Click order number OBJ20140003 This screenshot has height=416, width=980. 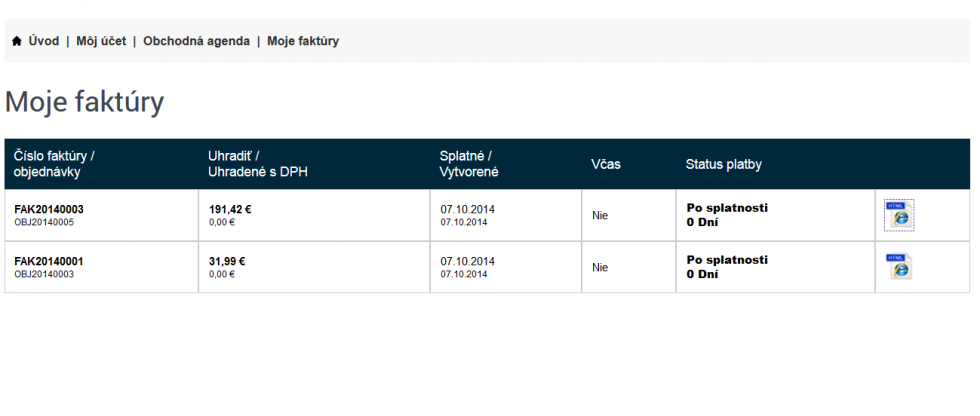pos(44,274)
